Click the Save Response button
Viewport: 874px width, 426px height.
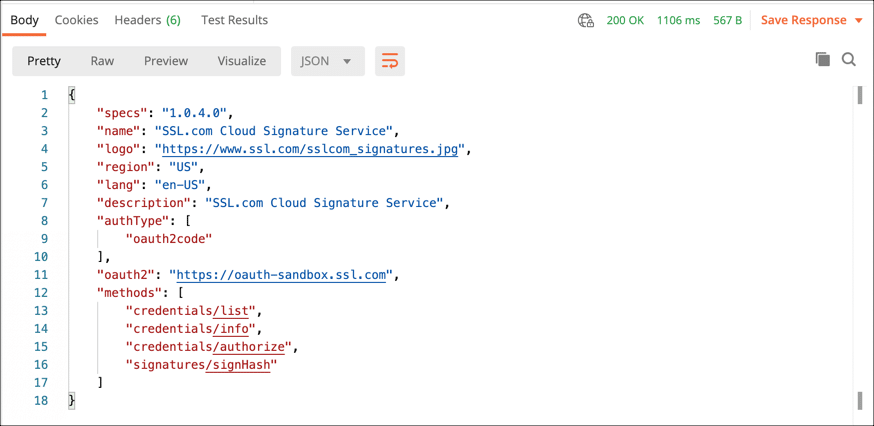803,20
